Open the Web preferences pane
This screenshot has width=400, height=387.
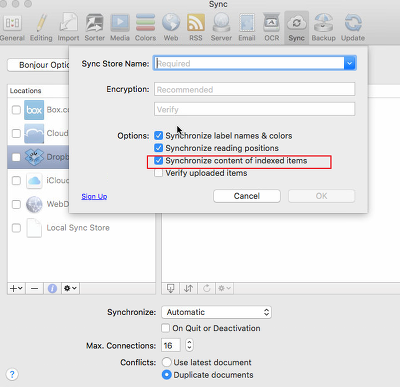coord(171,28)
